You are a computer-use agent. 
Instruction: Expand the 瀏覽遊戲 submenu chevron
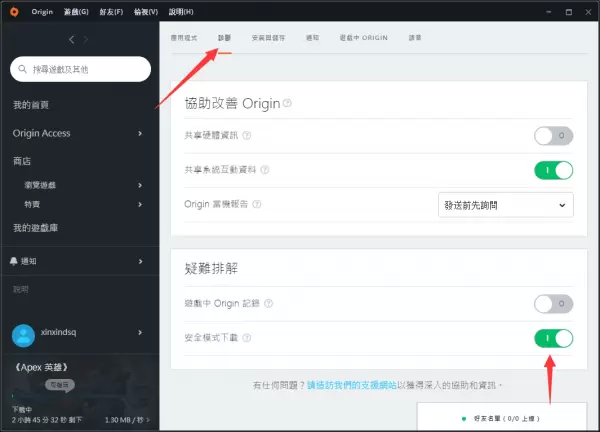[140, 185]
